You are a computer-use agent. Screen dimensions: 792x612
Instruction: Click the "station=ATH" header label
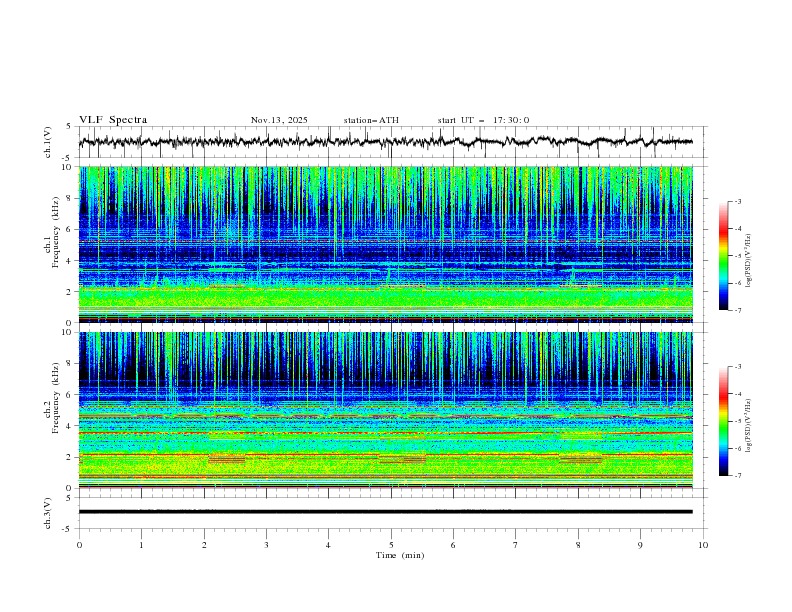tap(371, 120)
